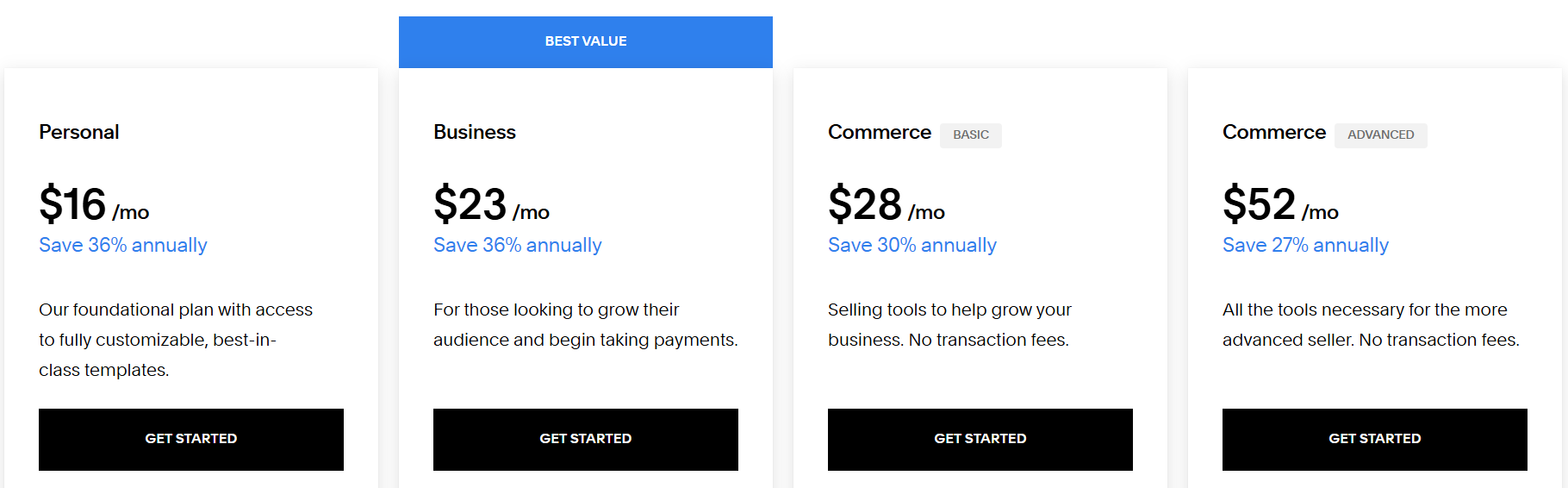1568x488 pixels.
Task: Select the Save 30% annually link
Action: (912, 246)
